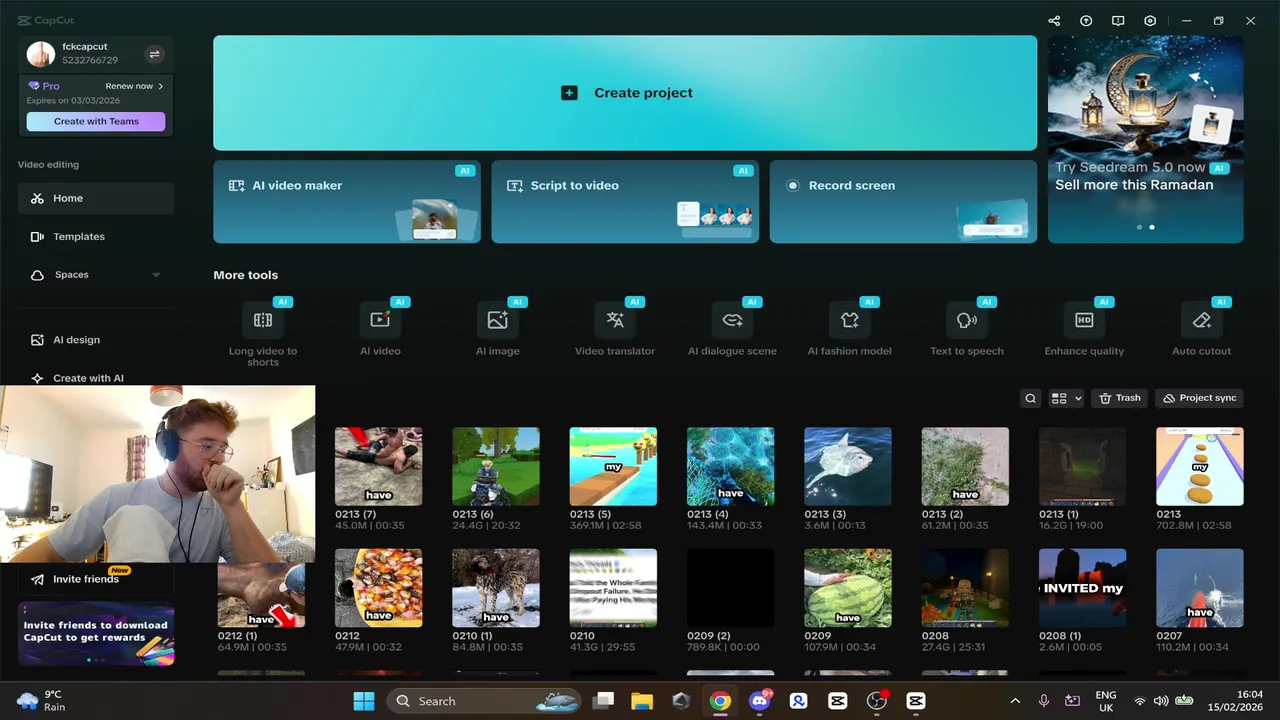
Task: Open project 0210 (1) thumbnail
Action: click(496, 587)
